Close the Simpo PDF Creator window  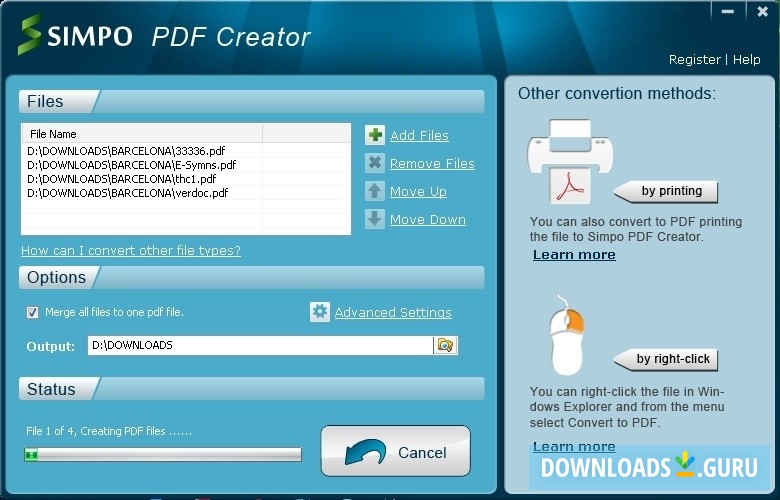(x=762, y=11)
